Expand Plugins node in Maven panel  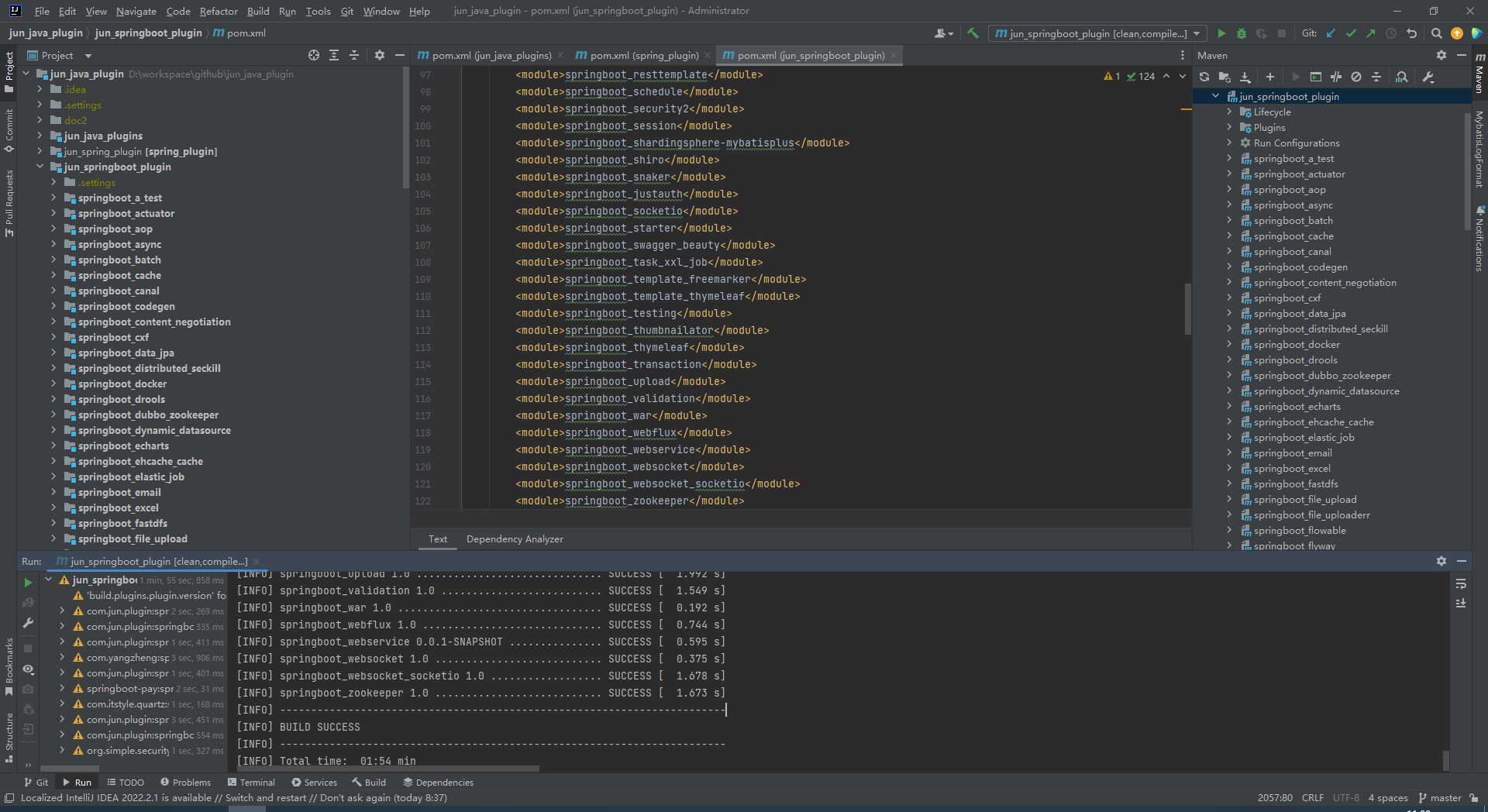pos(1229,127)
